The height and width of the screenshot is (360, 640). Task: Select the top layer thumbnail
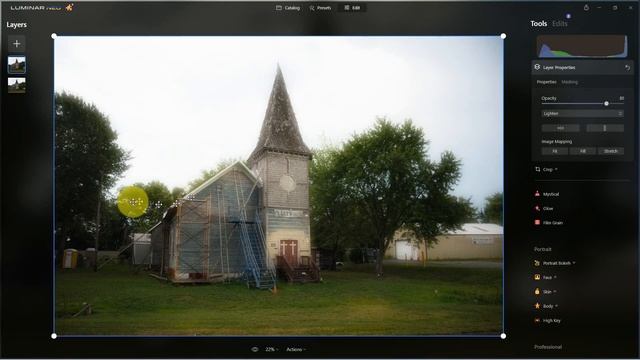17,65
